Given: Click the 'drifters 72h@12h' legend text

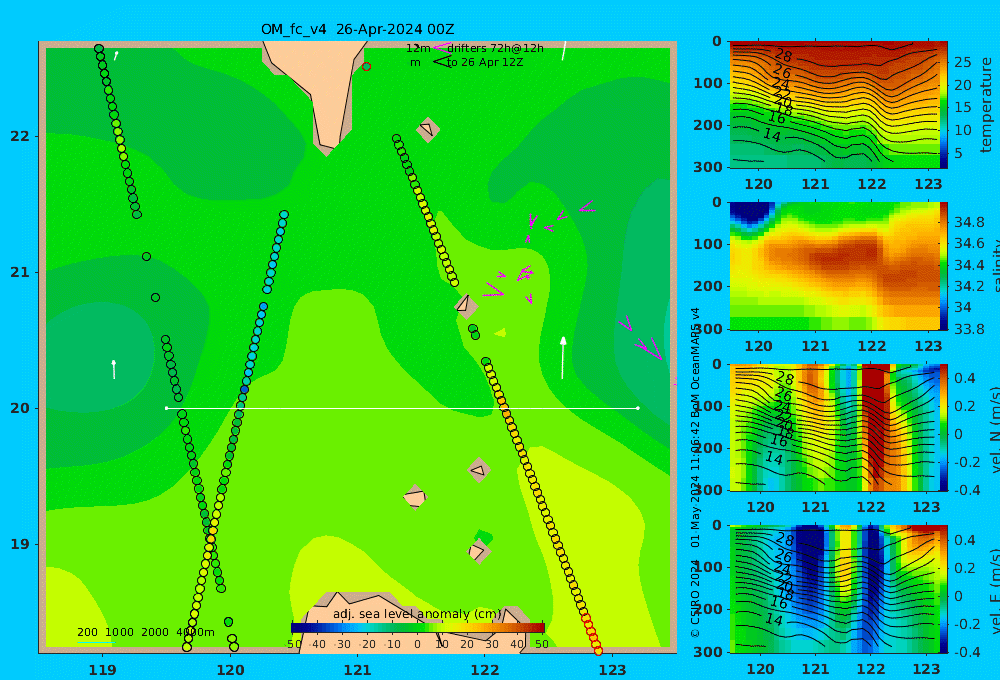Looking at the screenshot, I should click(x=496, y=48).
